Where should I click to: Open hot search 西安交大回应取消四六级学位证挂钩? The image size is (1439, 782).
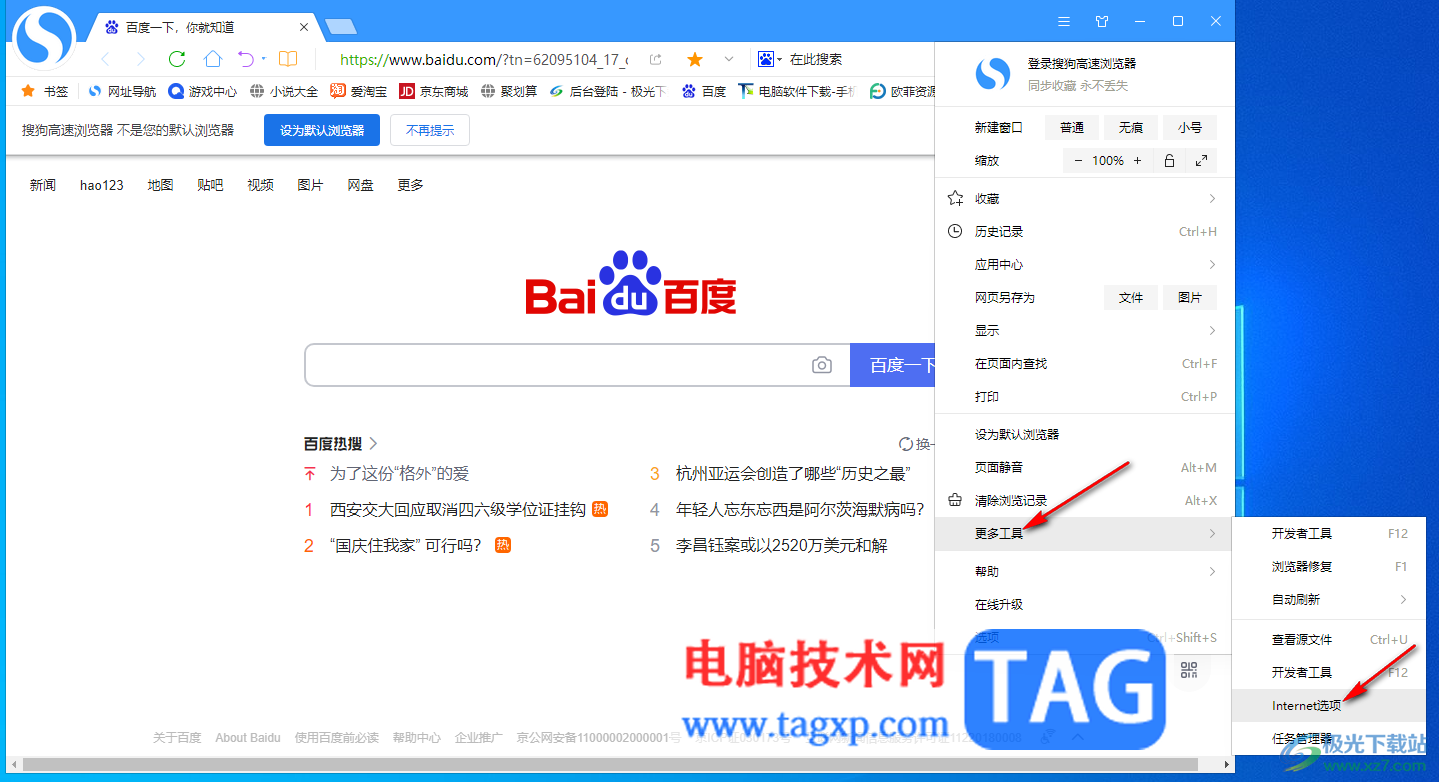(458, 509)
